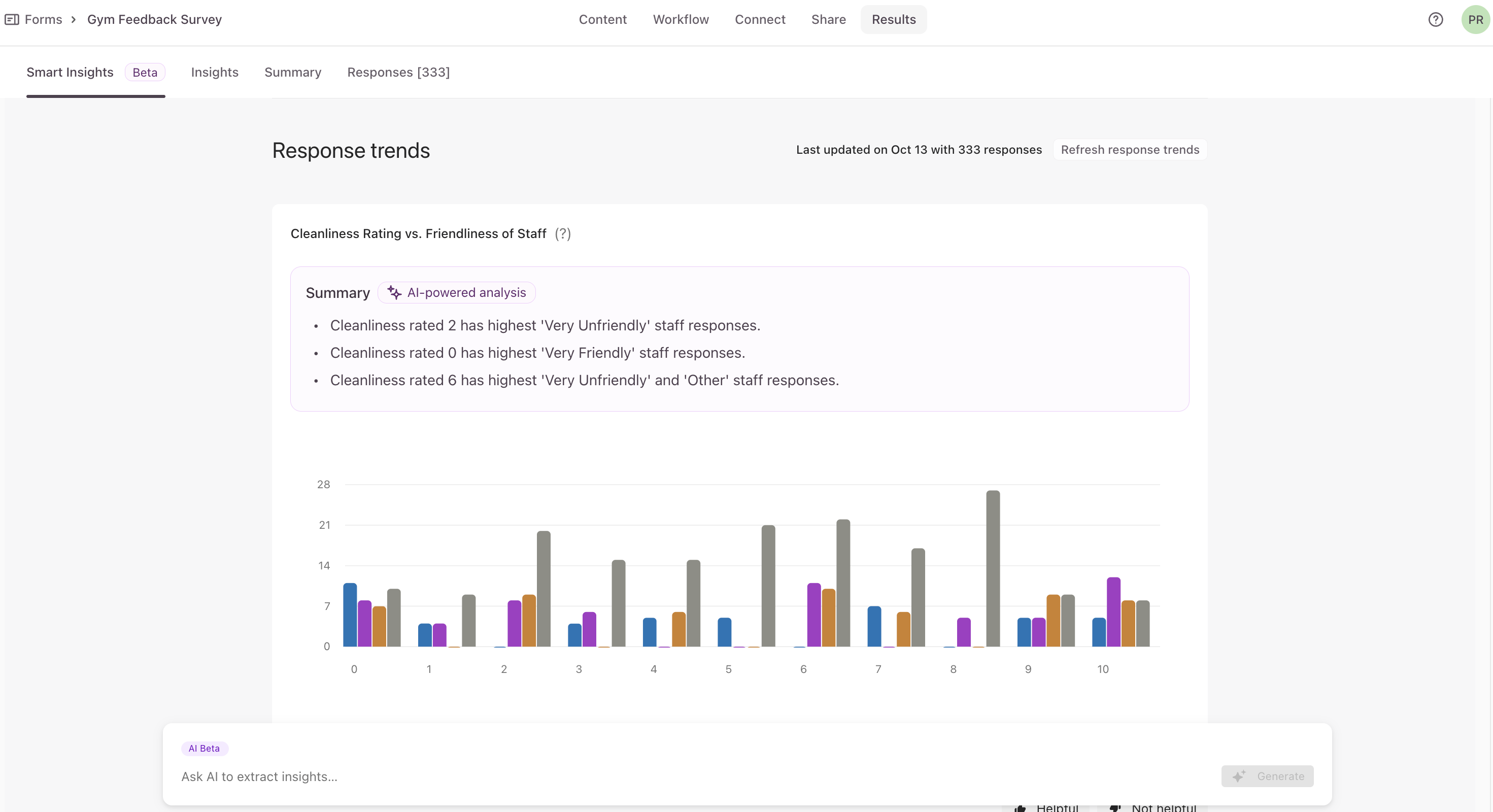Open the Responses [333] tab
The width and height of the screenshot is (1493, 812).
398,73
